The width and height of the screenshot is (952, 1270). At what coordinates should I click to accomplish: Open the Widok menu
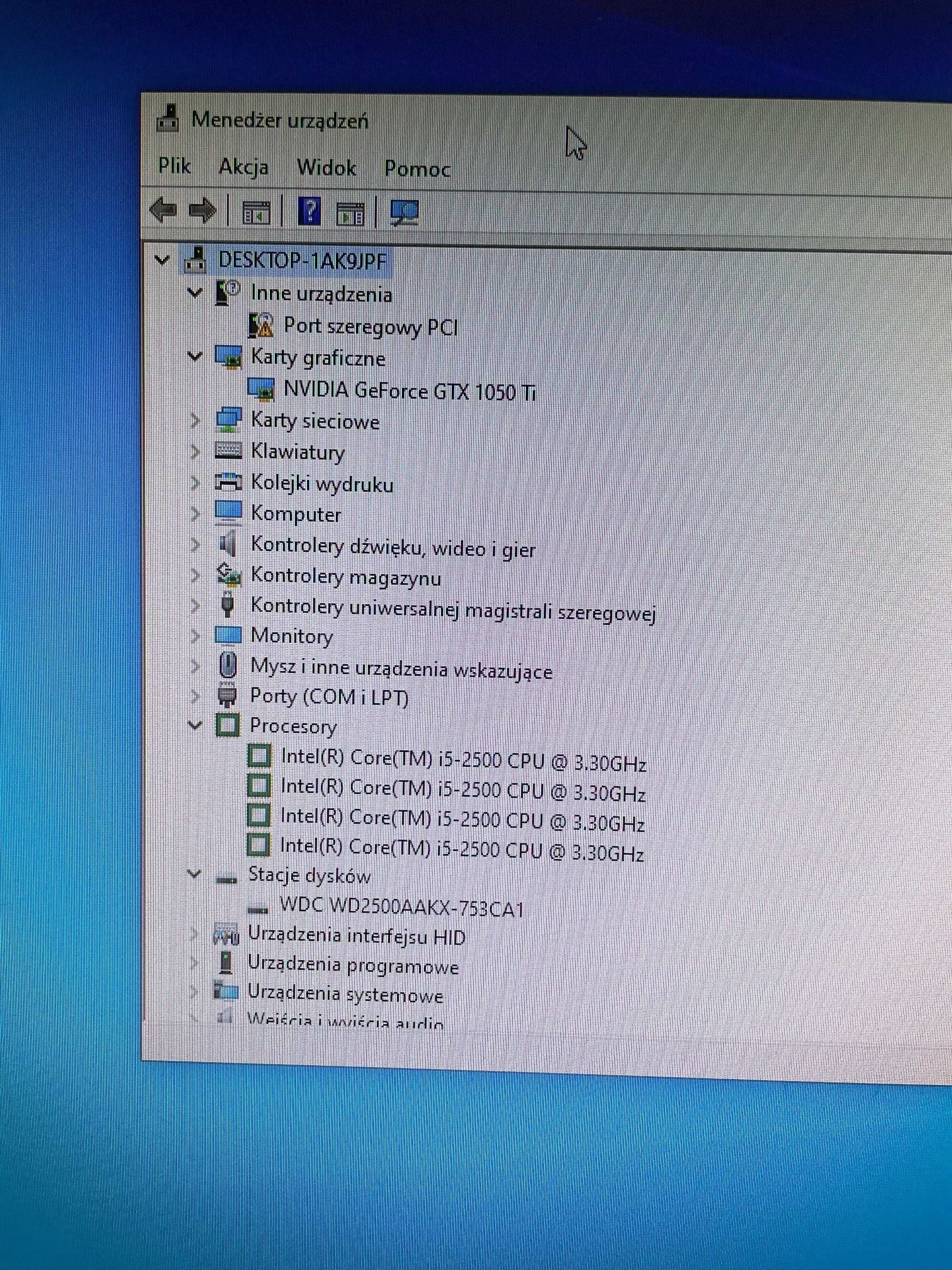click(x=327, y=168)
